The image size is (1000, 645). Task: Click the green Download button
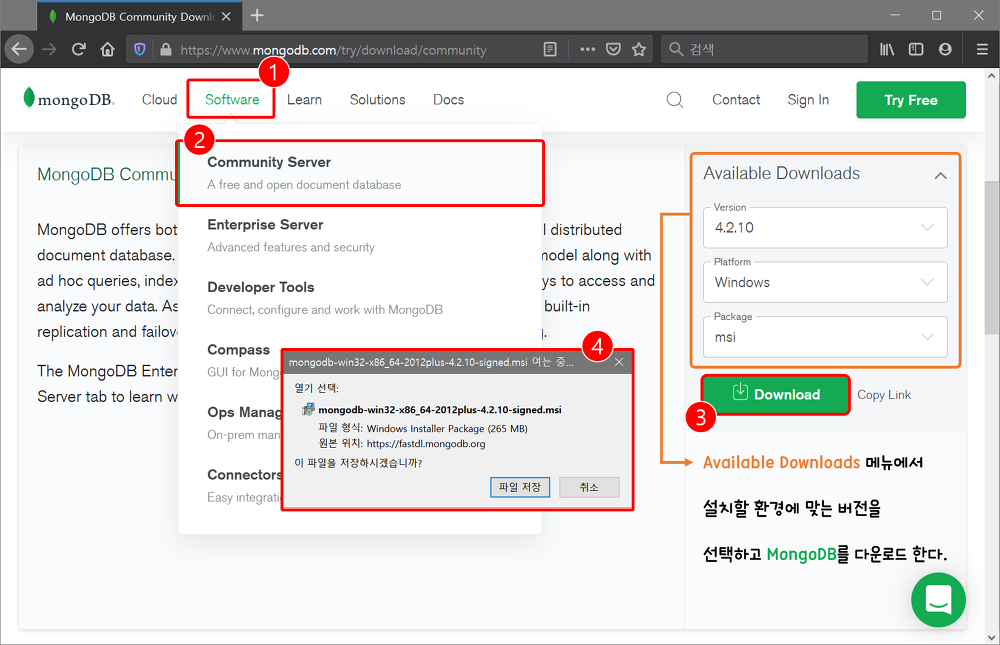click(x=776, y=394)
